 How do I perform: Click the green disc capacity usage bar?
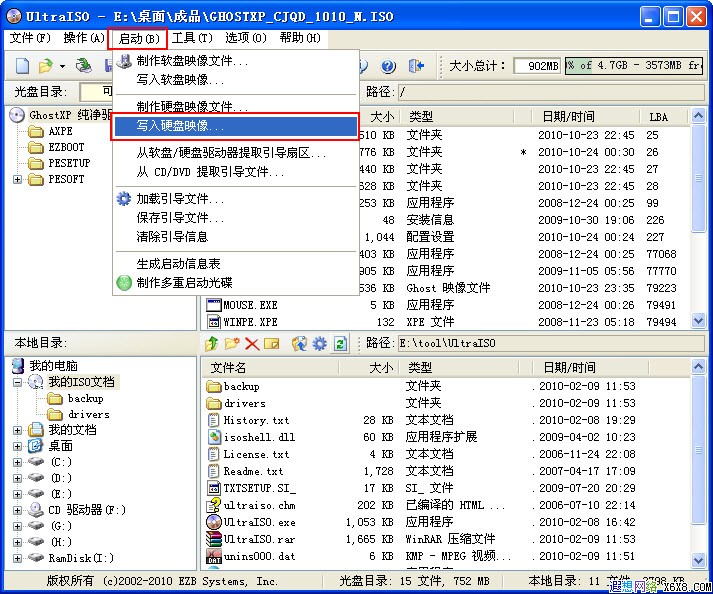634,66
